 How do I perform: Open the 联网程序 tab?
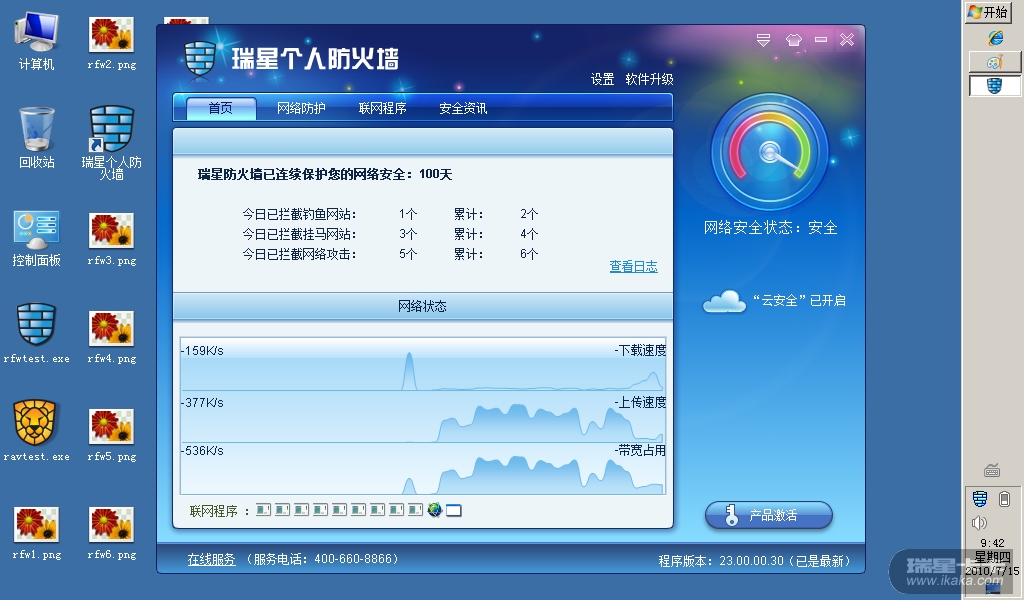383,108
